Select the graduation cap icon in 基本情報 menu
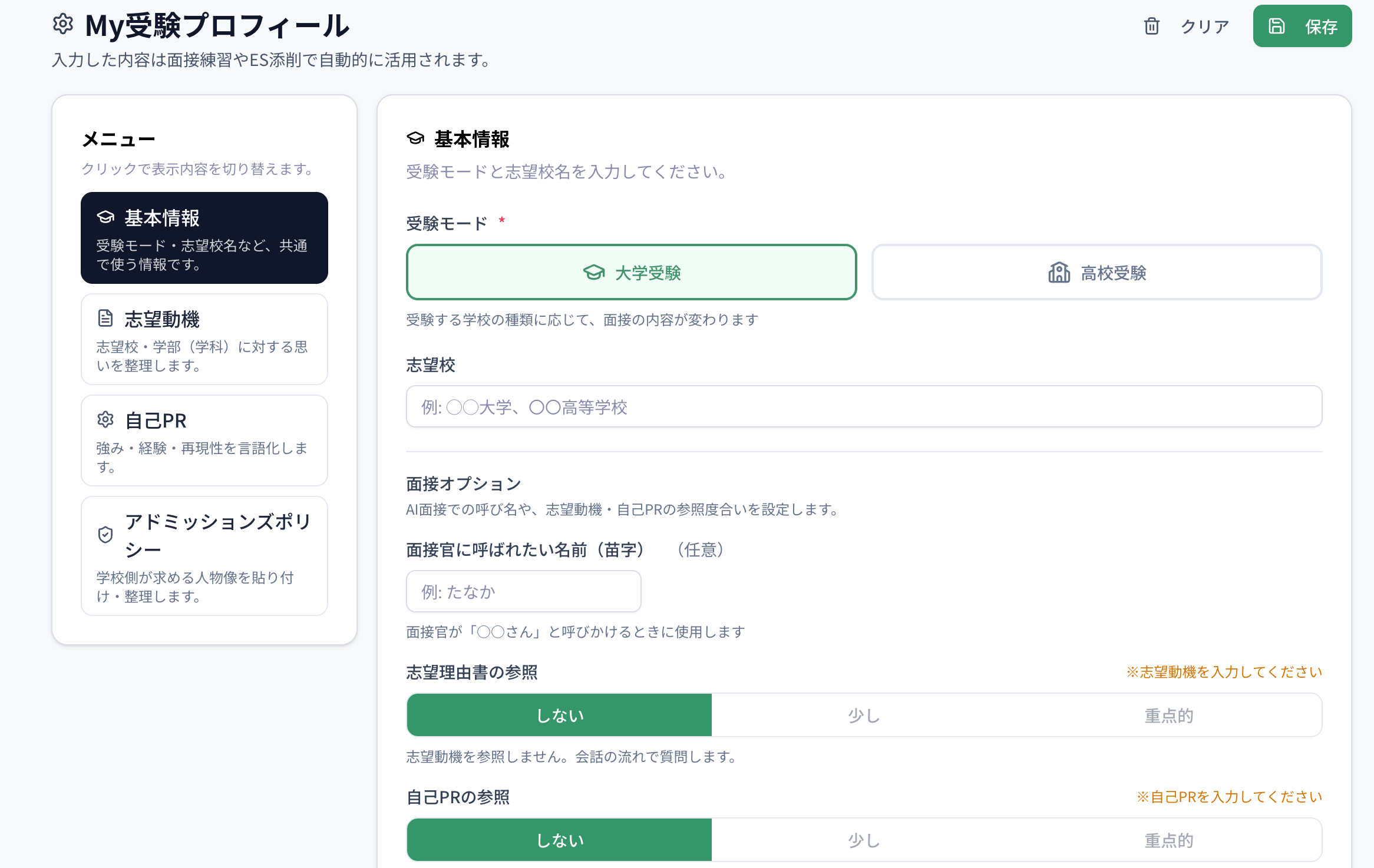This screenshot has width=1374, height=868. pyautogui.click(x=105, y=217)
